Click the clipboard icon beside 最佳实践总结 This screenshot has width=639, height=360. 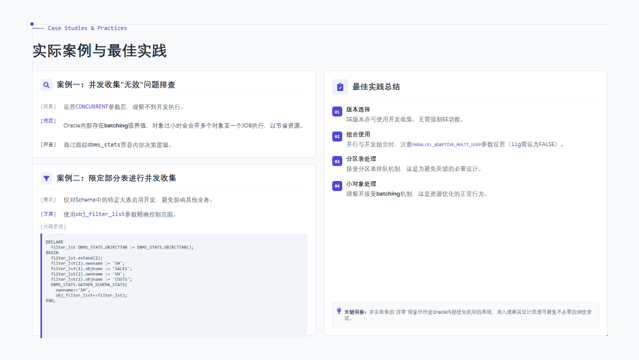pyautogui.click(x=340, y=87)
